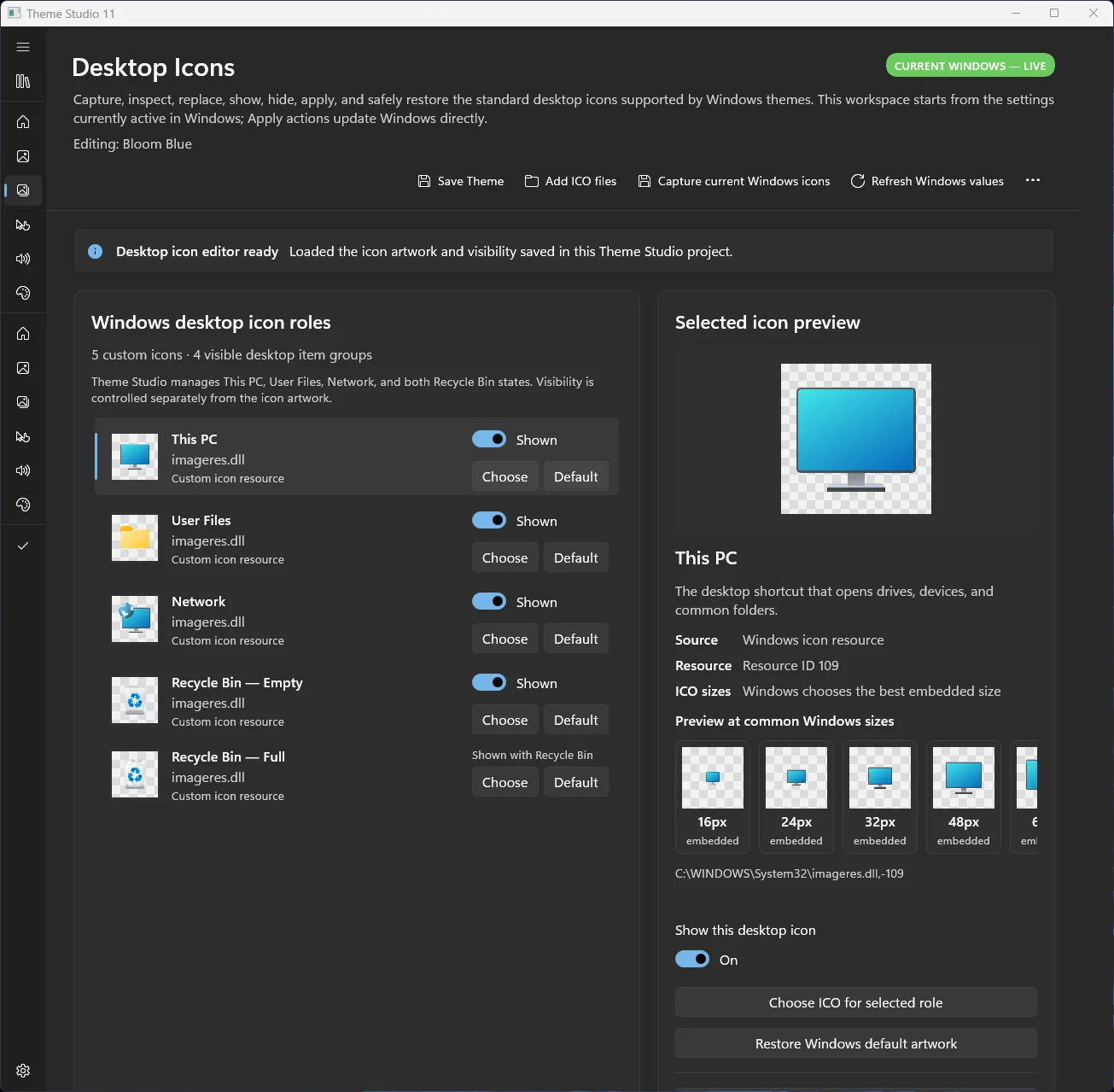
Task: Click Choose for the User Files role
Action: pos(505,558)
